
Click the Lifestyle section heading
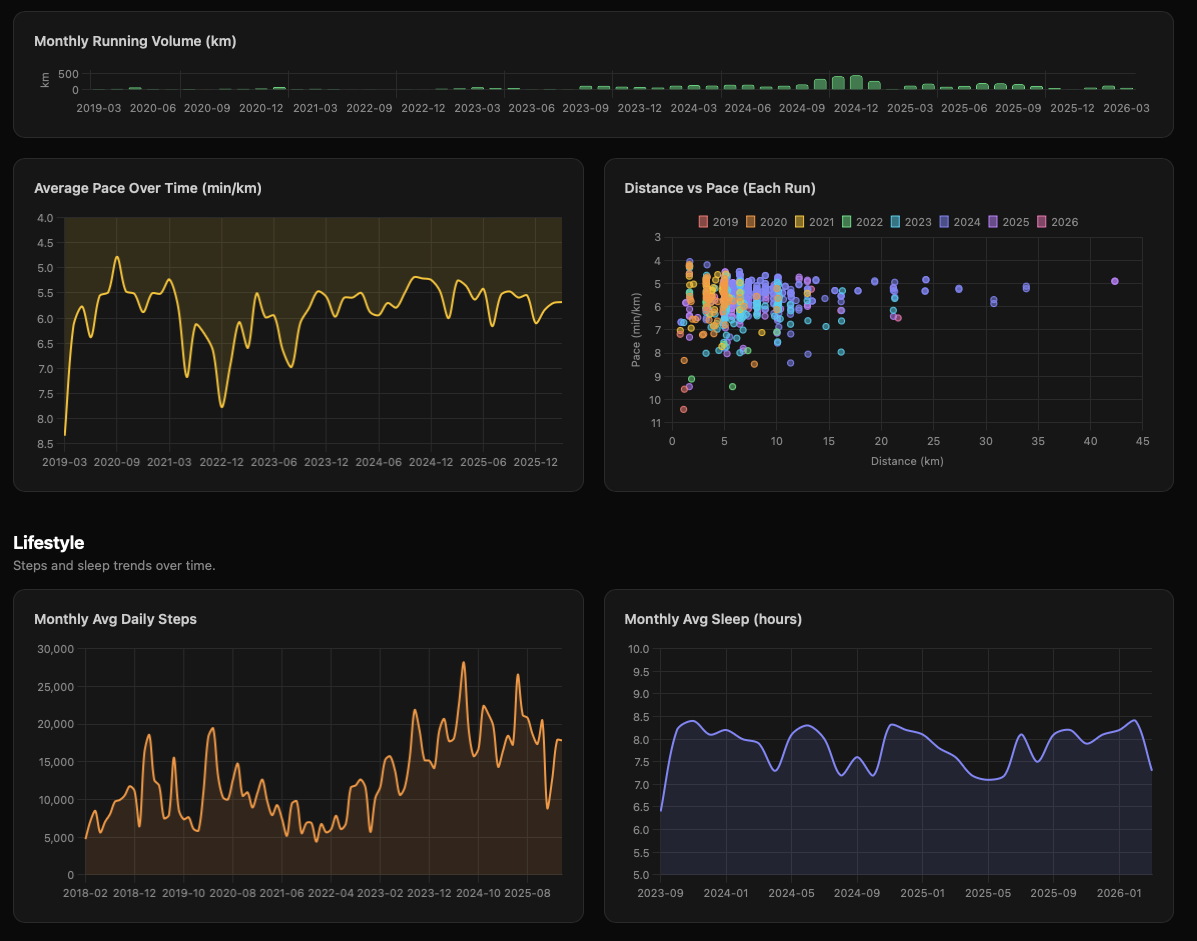tap(48, 543)
